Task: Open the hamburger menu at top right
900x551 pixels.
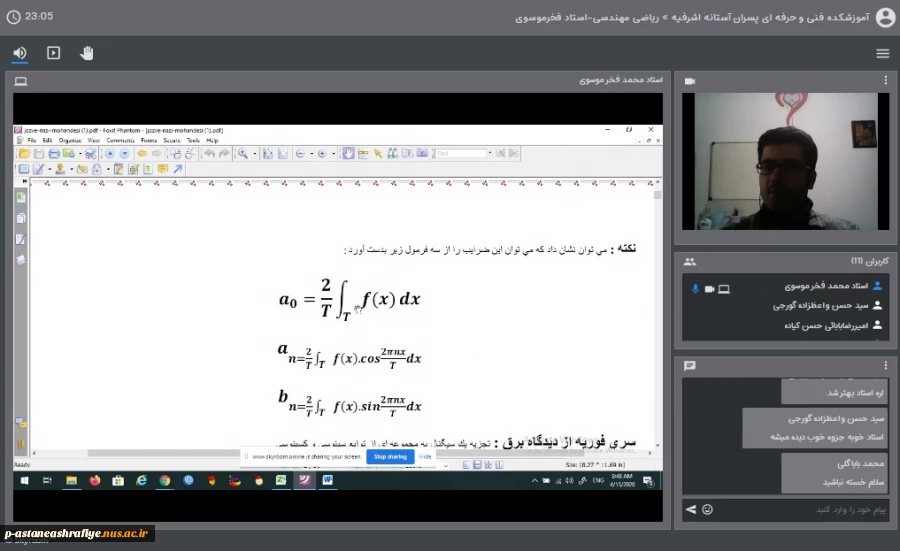Action: point(883,53)
